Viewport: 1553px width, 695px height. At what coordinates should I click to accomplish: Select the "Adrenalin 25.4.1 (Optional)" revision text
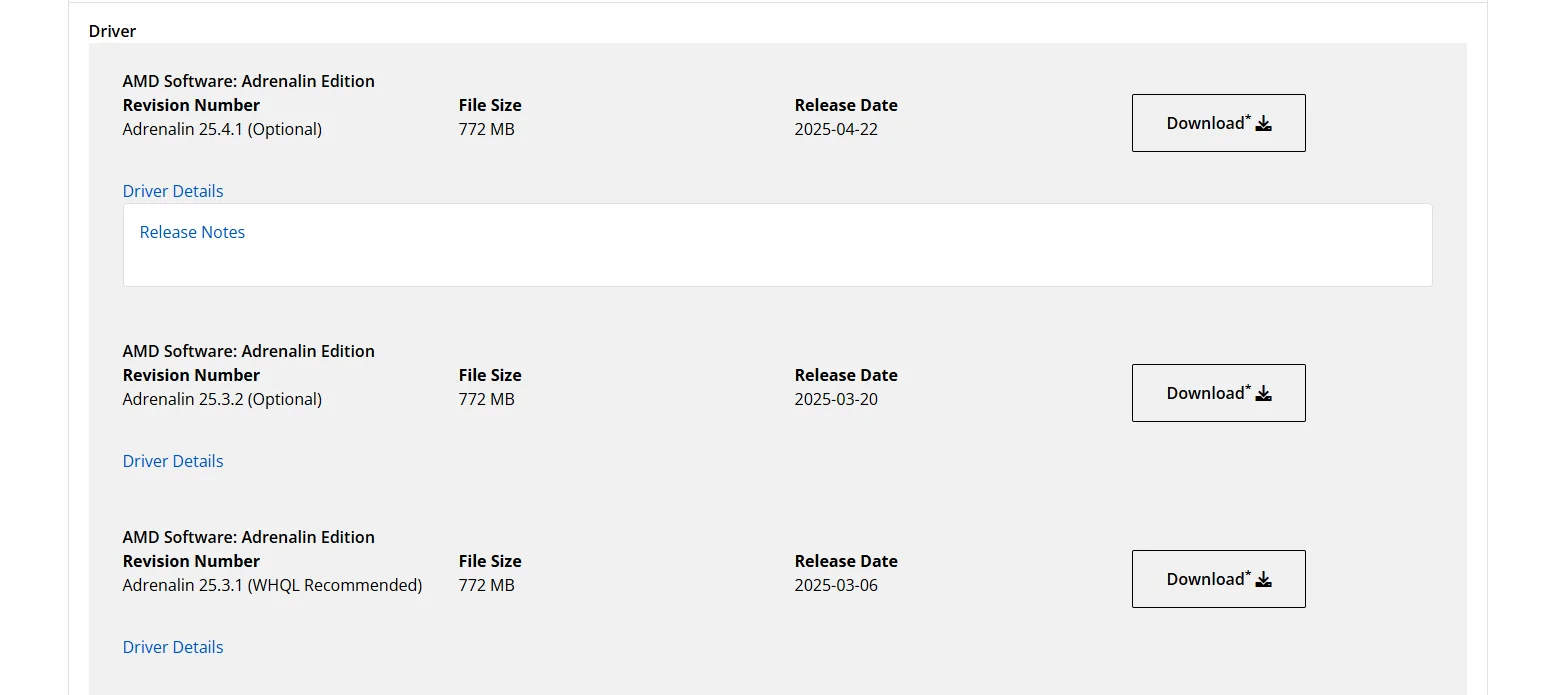(x=222, y=129)
